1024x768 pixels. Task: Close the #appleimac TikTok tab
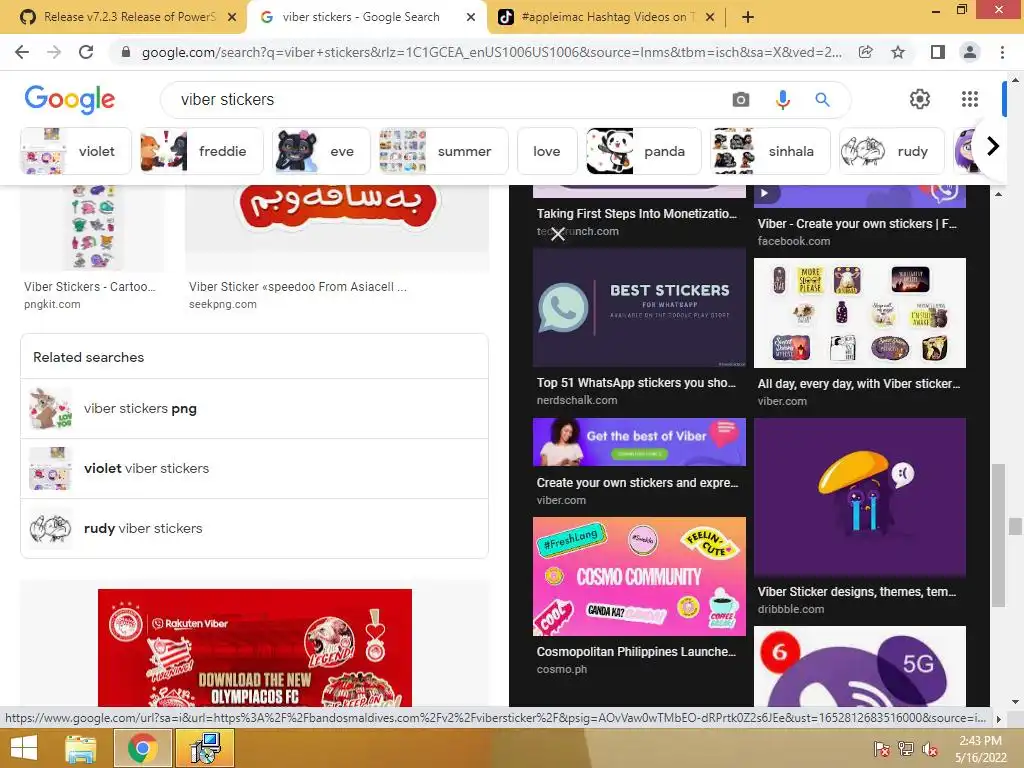[x=711, y=18]
